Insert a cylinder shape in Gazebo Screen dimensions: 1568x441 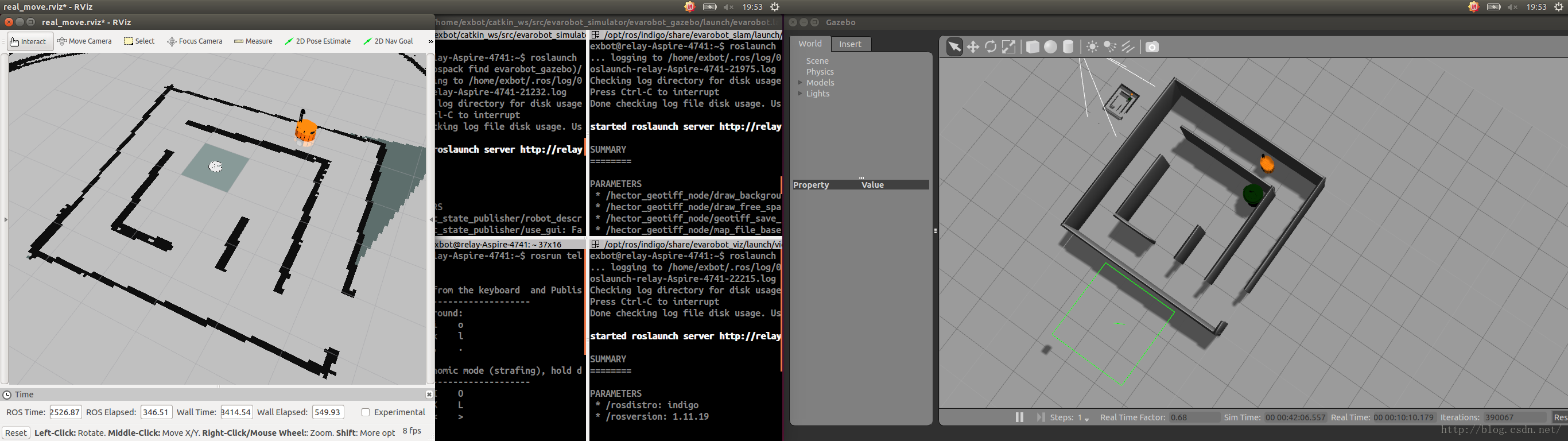pyautogui.click(x=1068, y=47)
